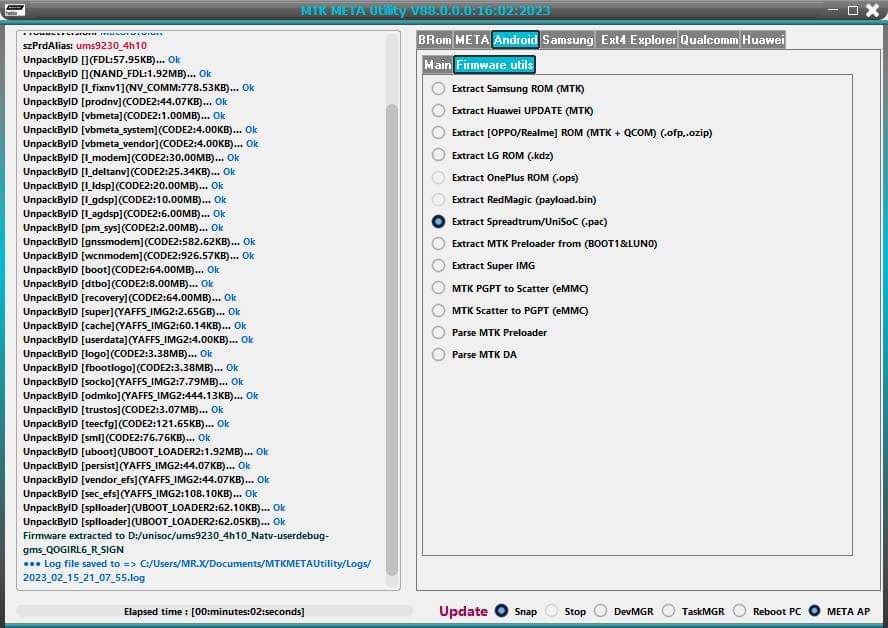Viewport: 888px width, 628px height.
Task: Switch to the META tab
Action: [x=472, y=40]
